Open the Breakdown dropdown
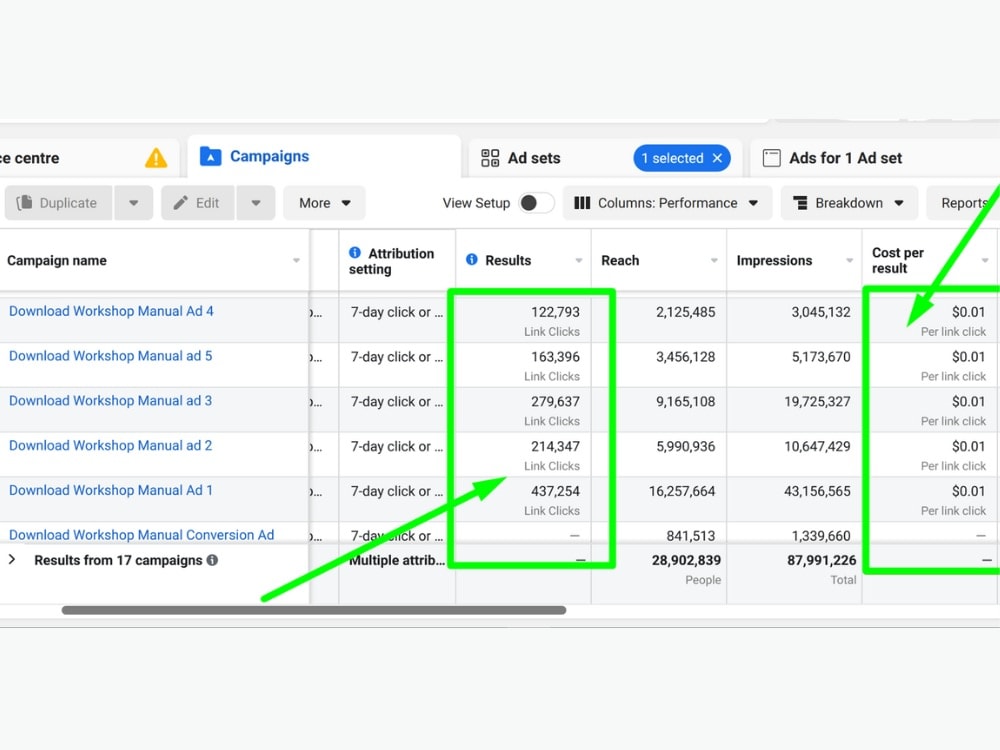The height and width of the screenshot is (750, 1000). click(849, 203)
